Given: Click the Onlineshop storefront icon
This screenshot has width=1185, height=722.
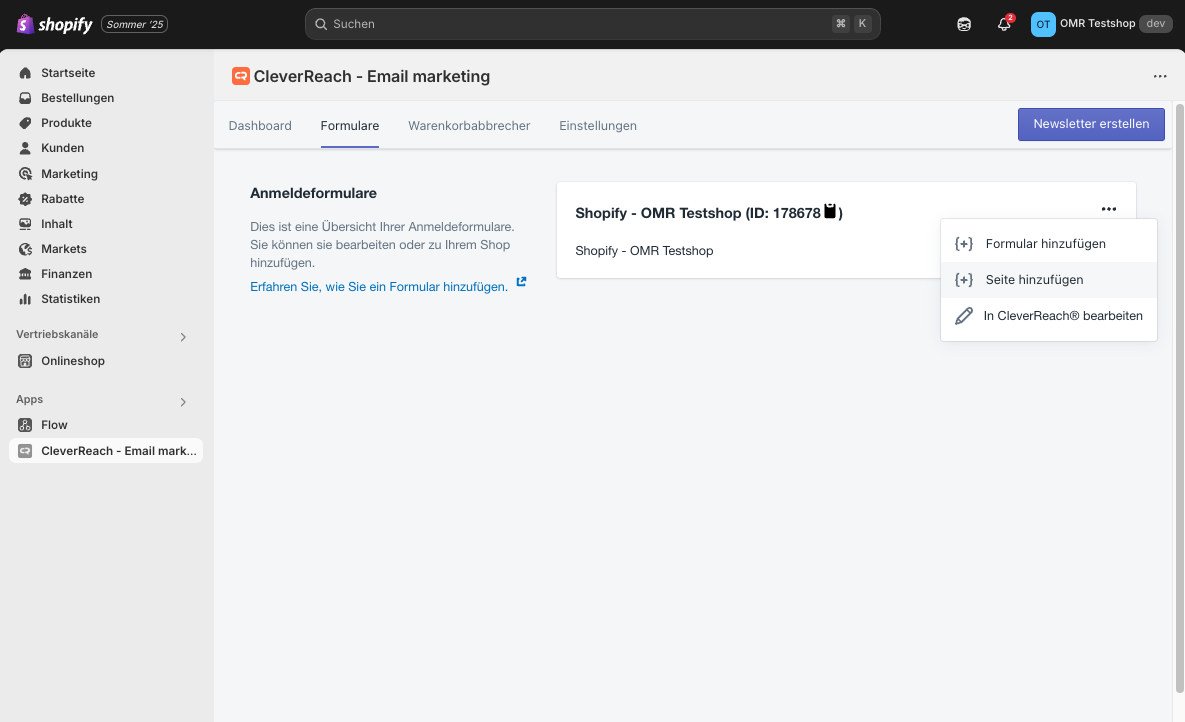Looking at the screenshot, I should point(25,361).
